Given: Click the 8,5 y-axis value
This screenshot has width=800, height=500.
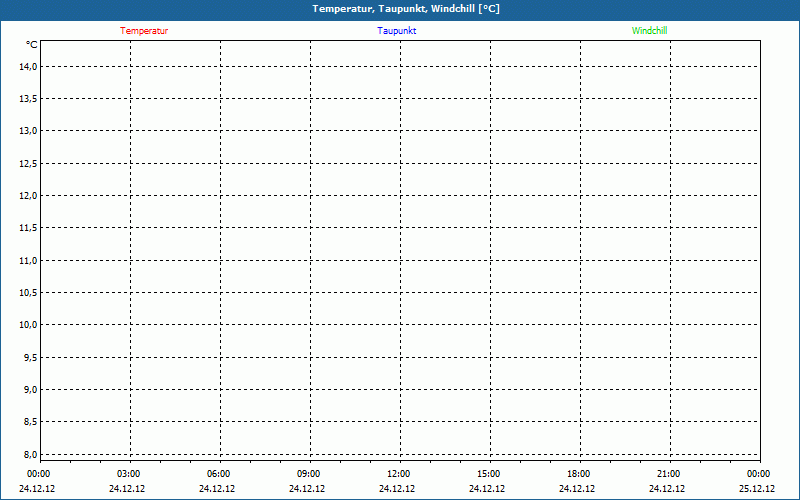Looking at the screenshot, I should click(30, 421).
